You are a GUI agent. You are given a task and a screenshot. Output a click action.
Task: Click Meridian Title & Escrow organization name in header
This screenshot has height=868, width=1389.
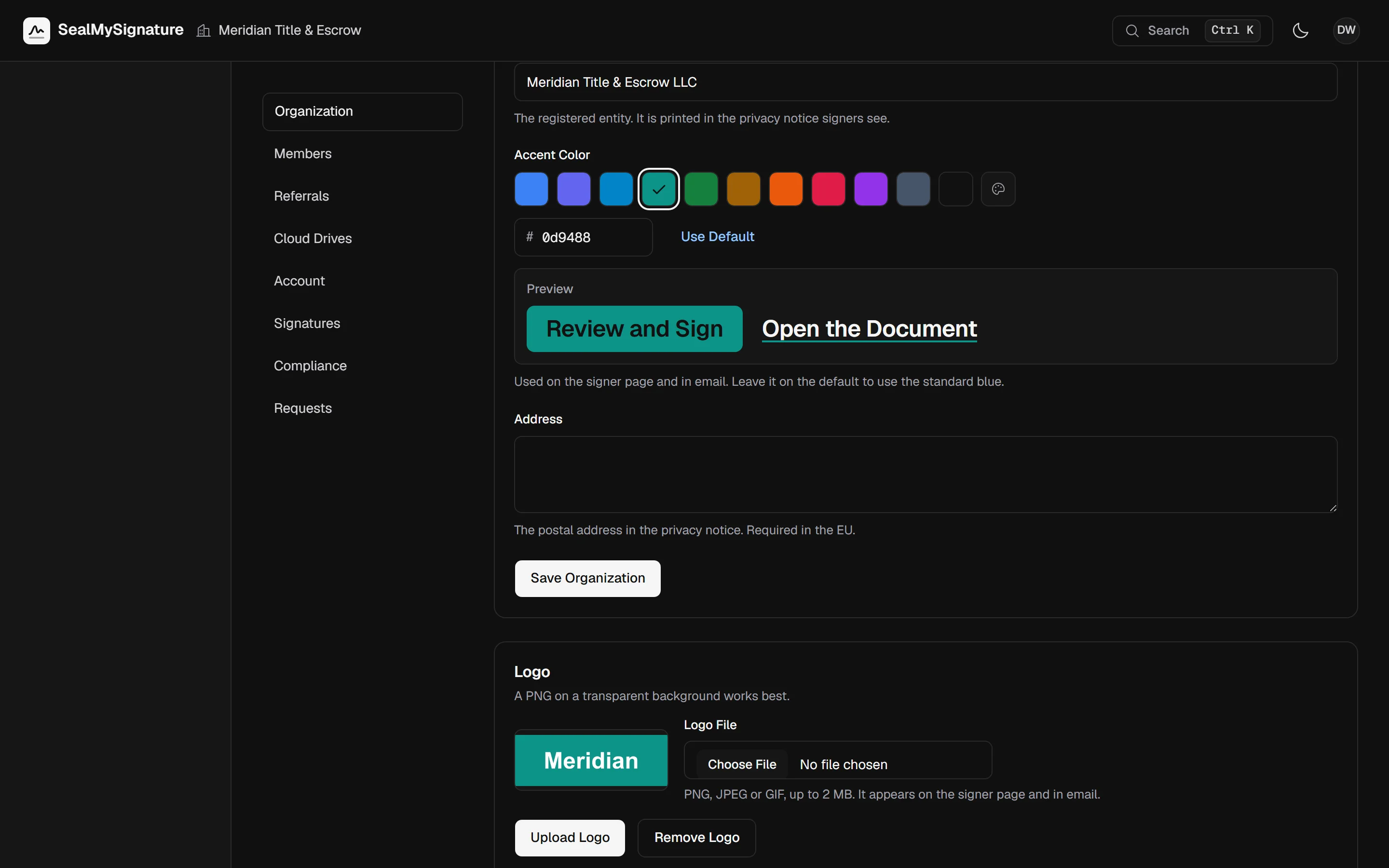(290, 30)
